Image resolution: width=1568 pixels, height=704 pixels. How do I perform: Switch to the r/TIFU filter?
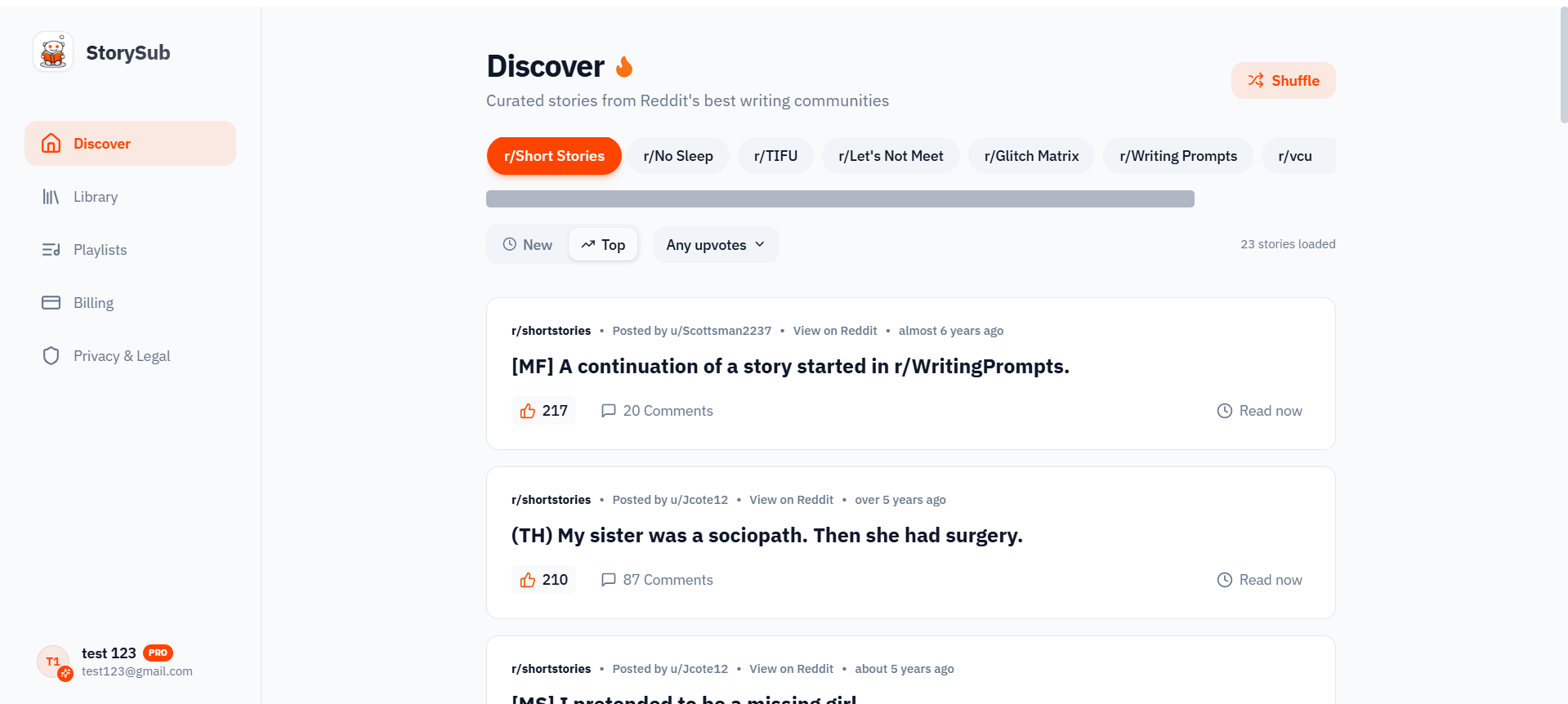click(x=775, y=155)
